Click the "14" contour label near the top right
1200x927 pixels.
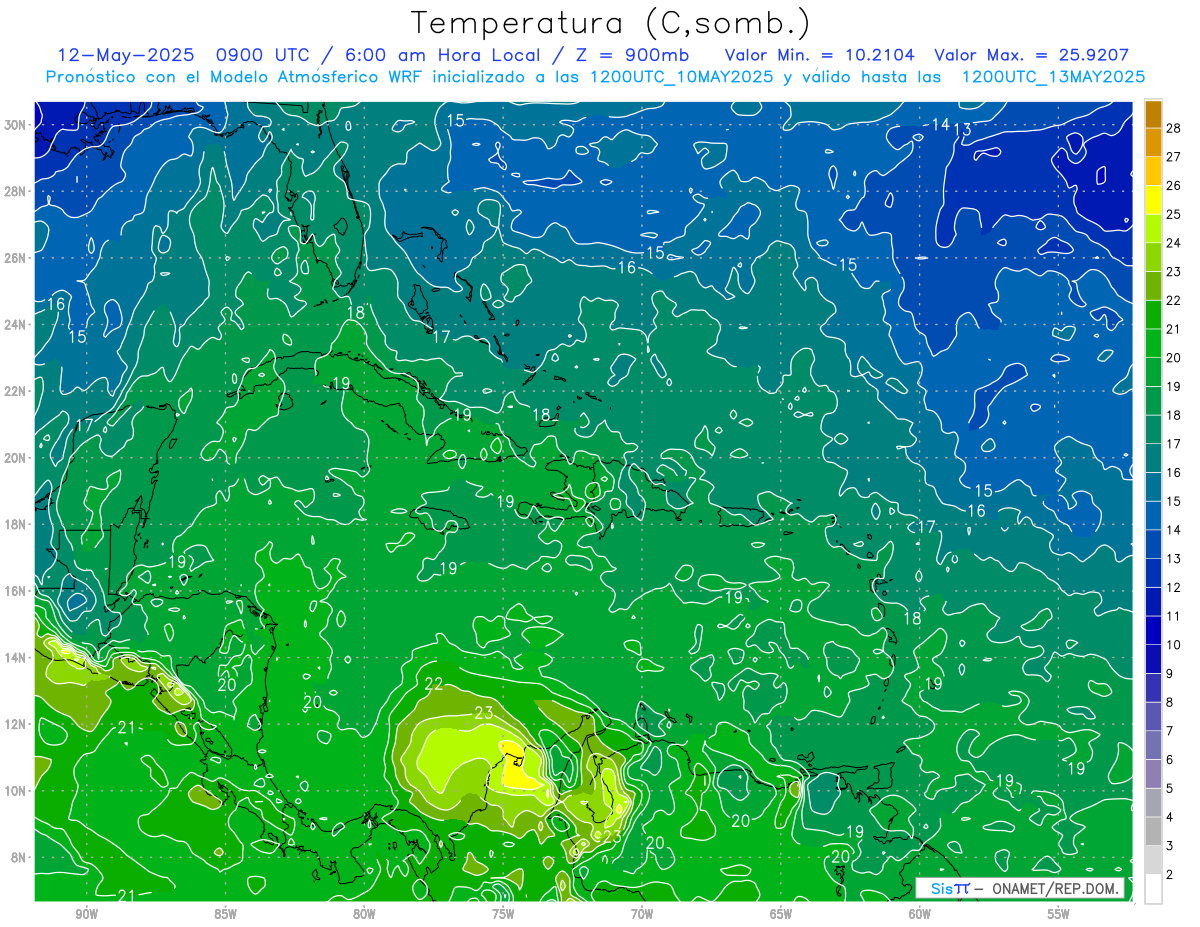[x=940, y=124]
